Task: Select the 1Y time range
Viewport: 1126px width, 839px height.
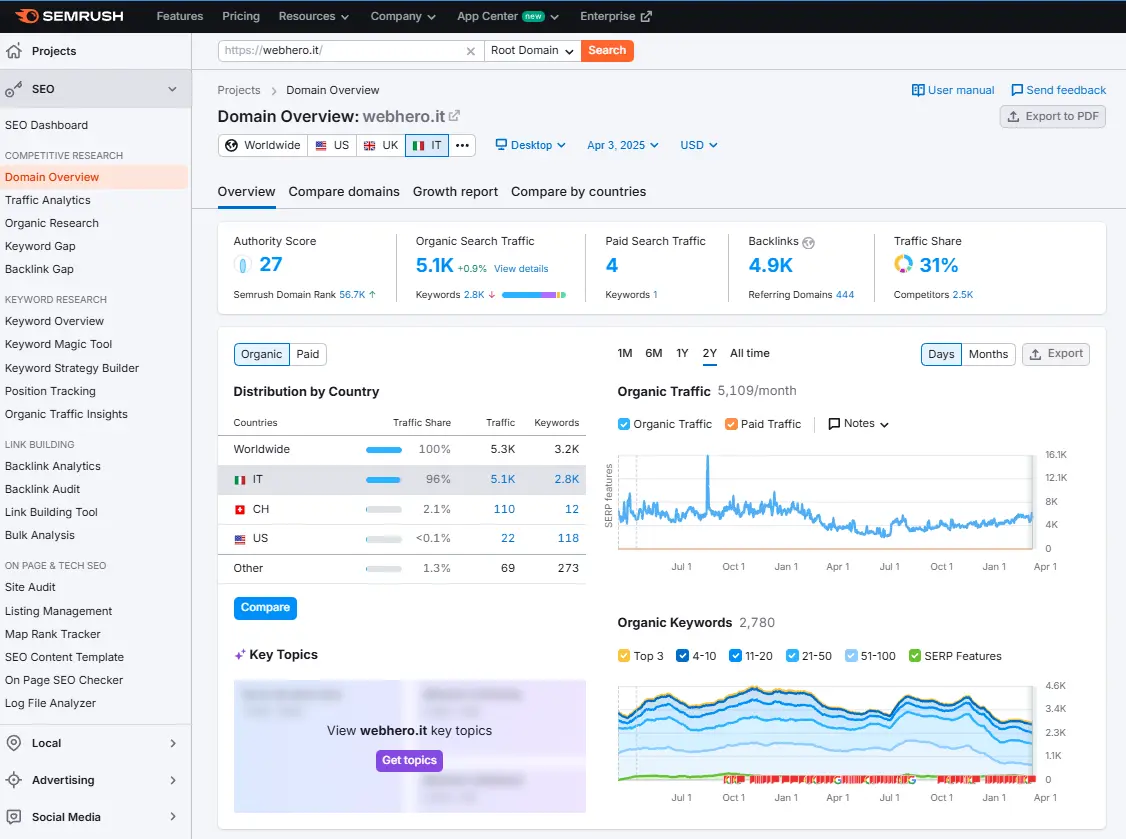Action: click(x=682, y=353)
